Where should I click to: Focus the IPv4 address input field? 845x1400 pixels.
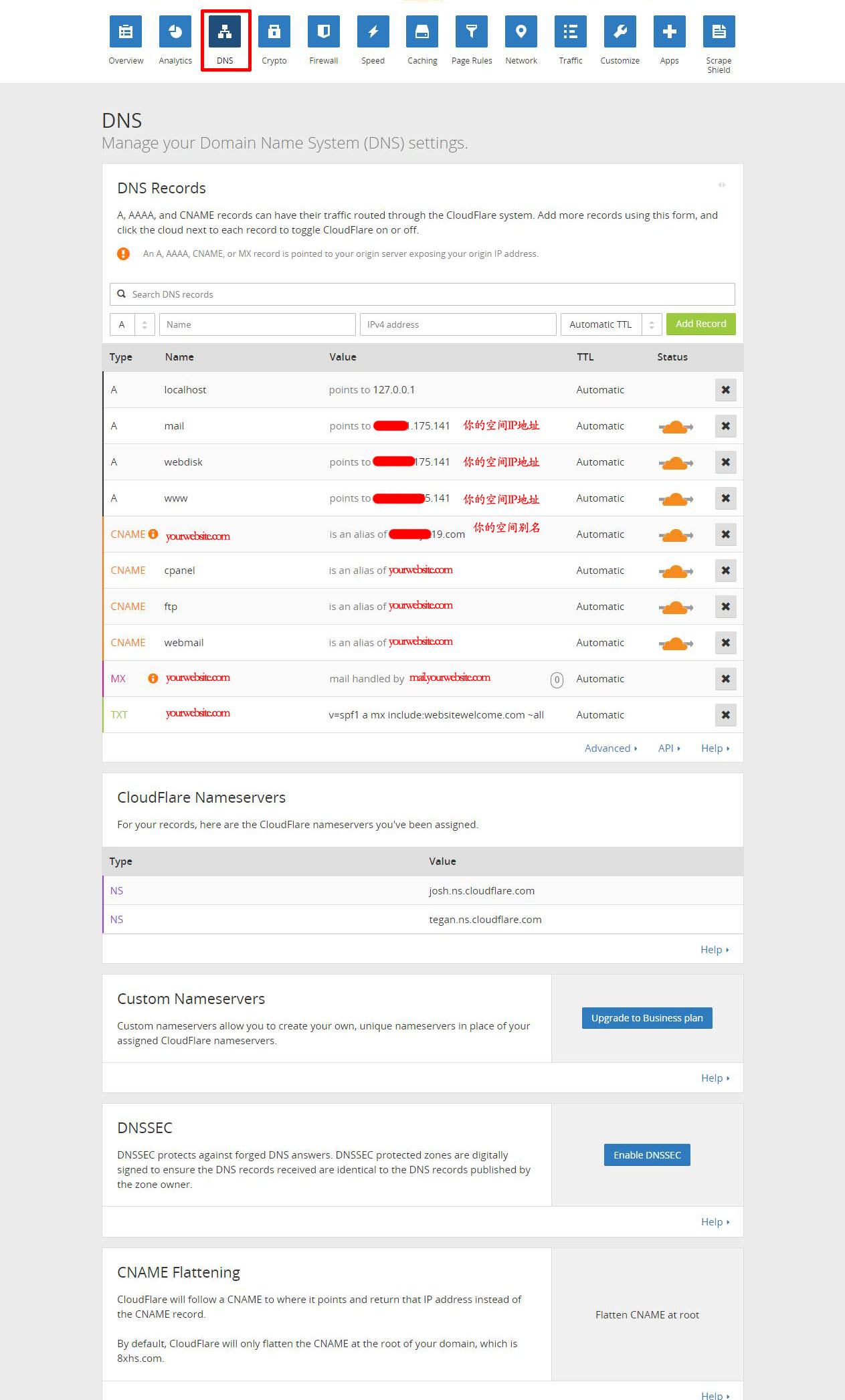click(x=458, y=324)
